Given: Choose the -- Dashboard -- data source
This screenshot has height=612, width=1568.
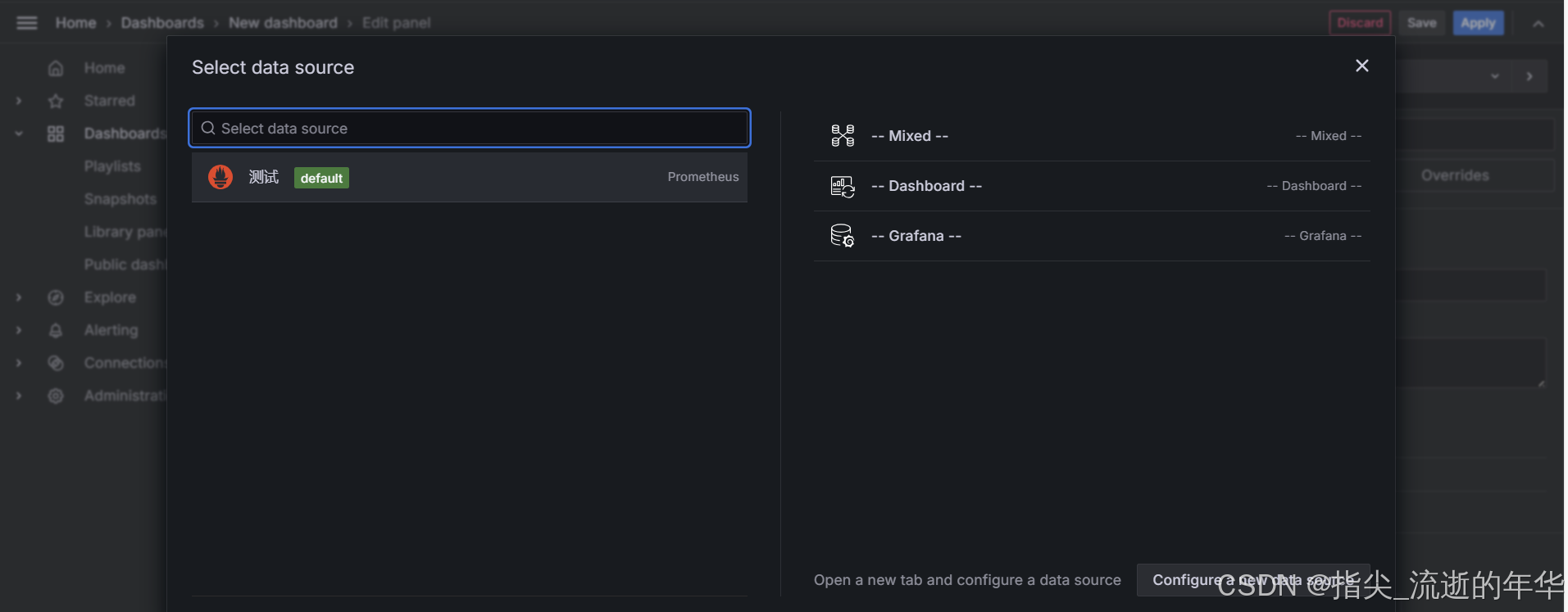Looking at the screenshot, I should [x=1092, y=186].
